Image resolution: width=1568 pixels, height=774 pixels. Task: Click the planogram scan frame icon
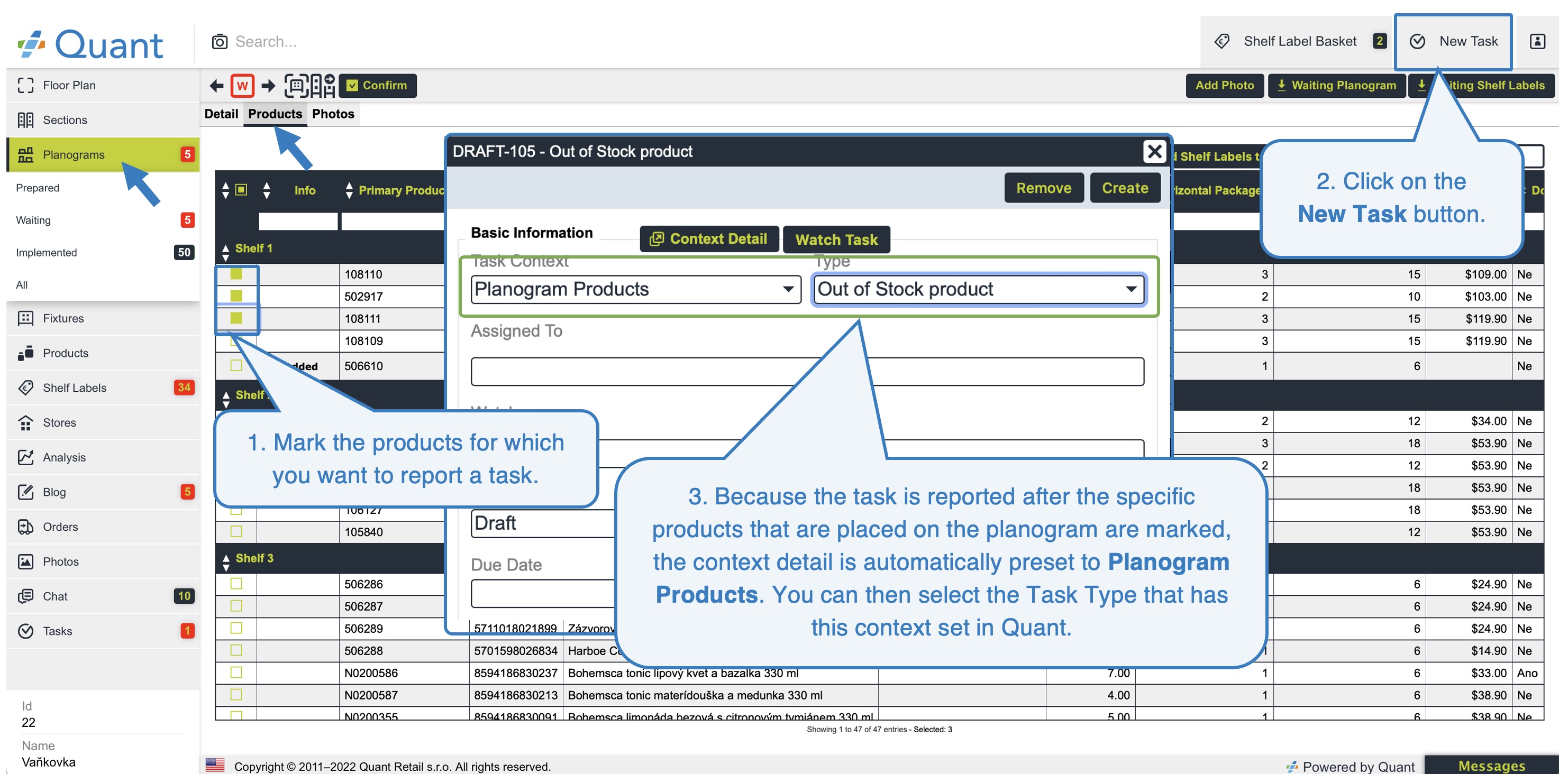(296, 86)
